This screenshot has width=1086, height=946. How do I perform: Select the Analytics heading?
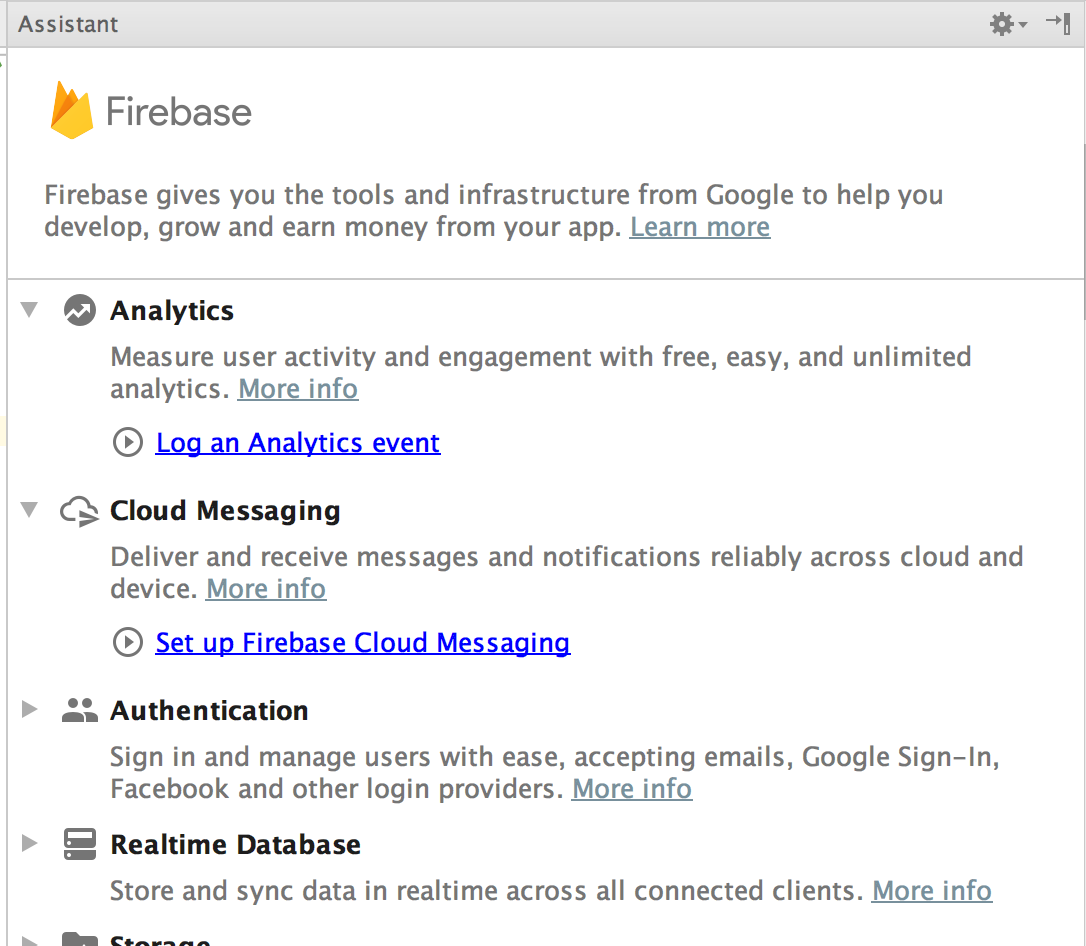click(x=172, y=311)
